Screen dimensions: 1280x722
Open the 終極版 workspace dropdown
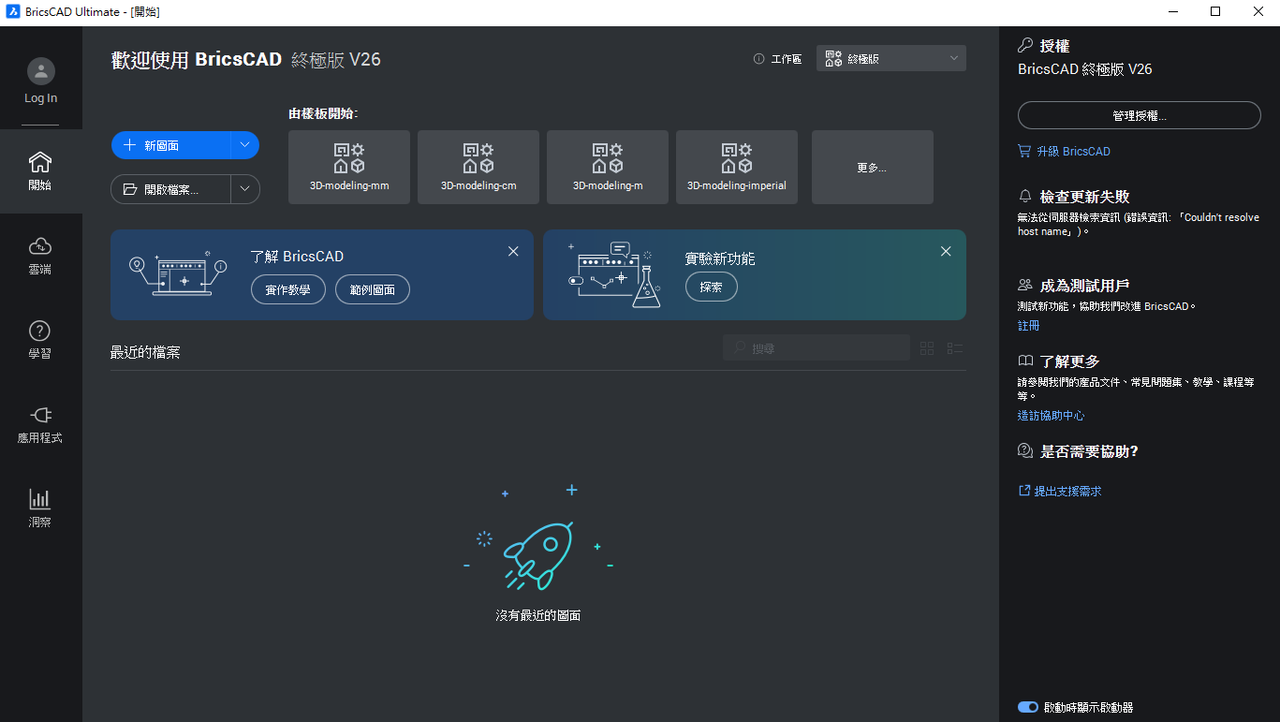[x=891, y=59]
